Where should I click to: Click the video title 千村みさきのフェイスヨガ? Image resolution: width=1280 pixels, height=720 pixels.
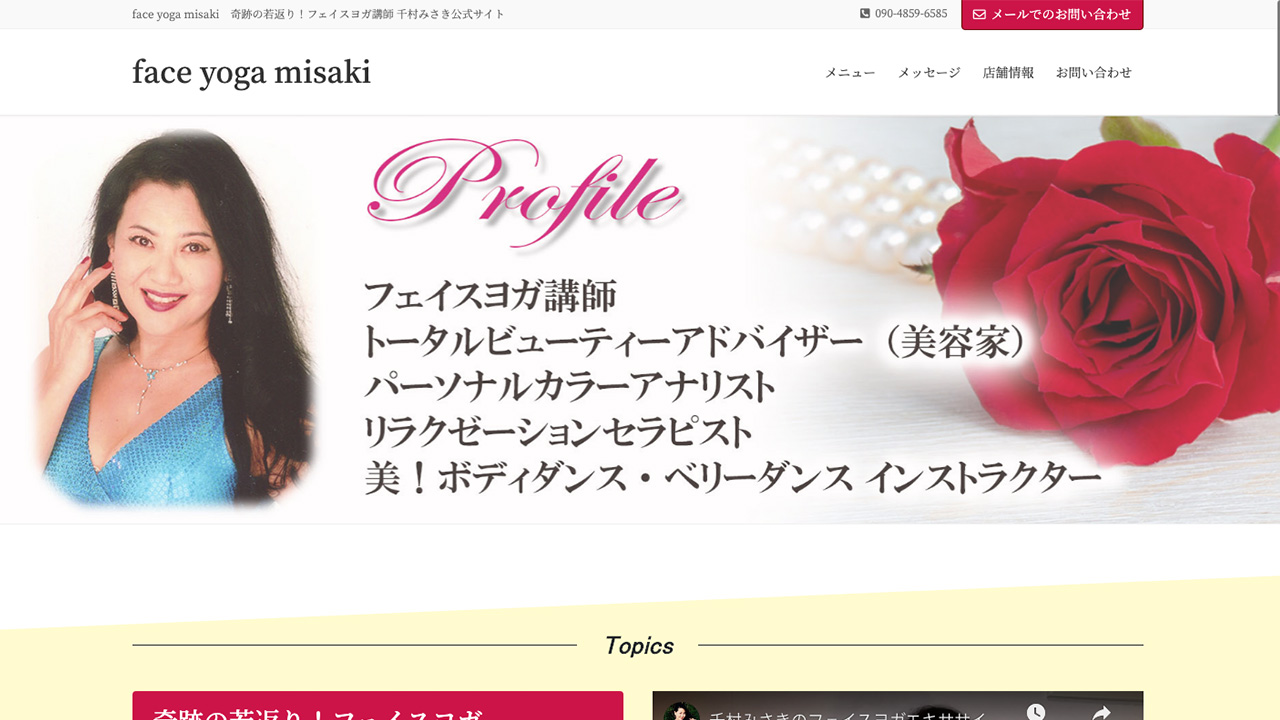[848, 713]
